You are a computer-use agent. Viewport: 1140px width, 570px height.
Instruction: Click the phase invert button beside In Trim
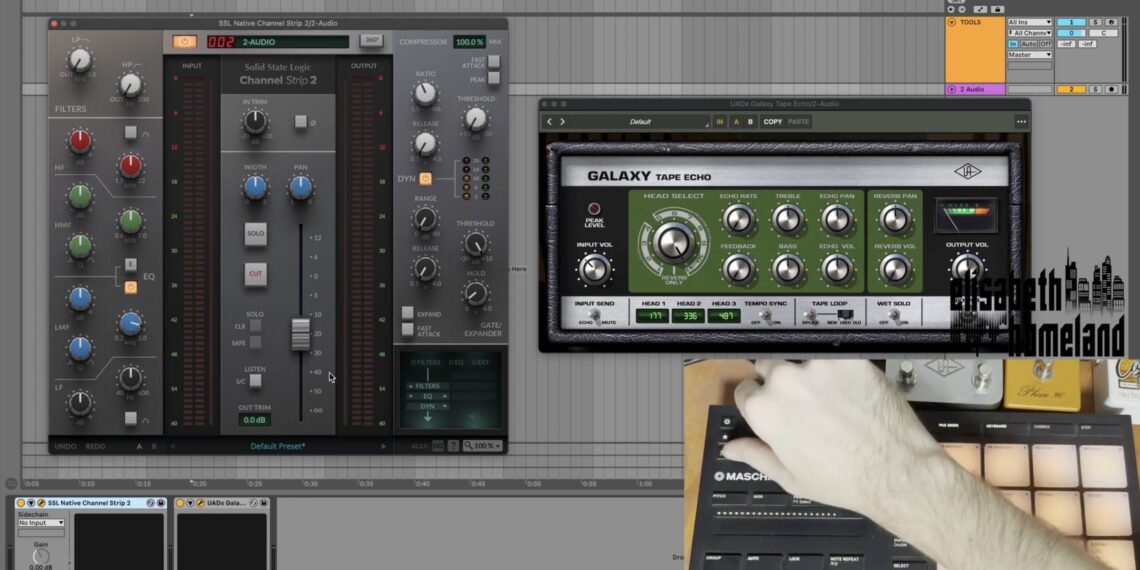(301, 121)
